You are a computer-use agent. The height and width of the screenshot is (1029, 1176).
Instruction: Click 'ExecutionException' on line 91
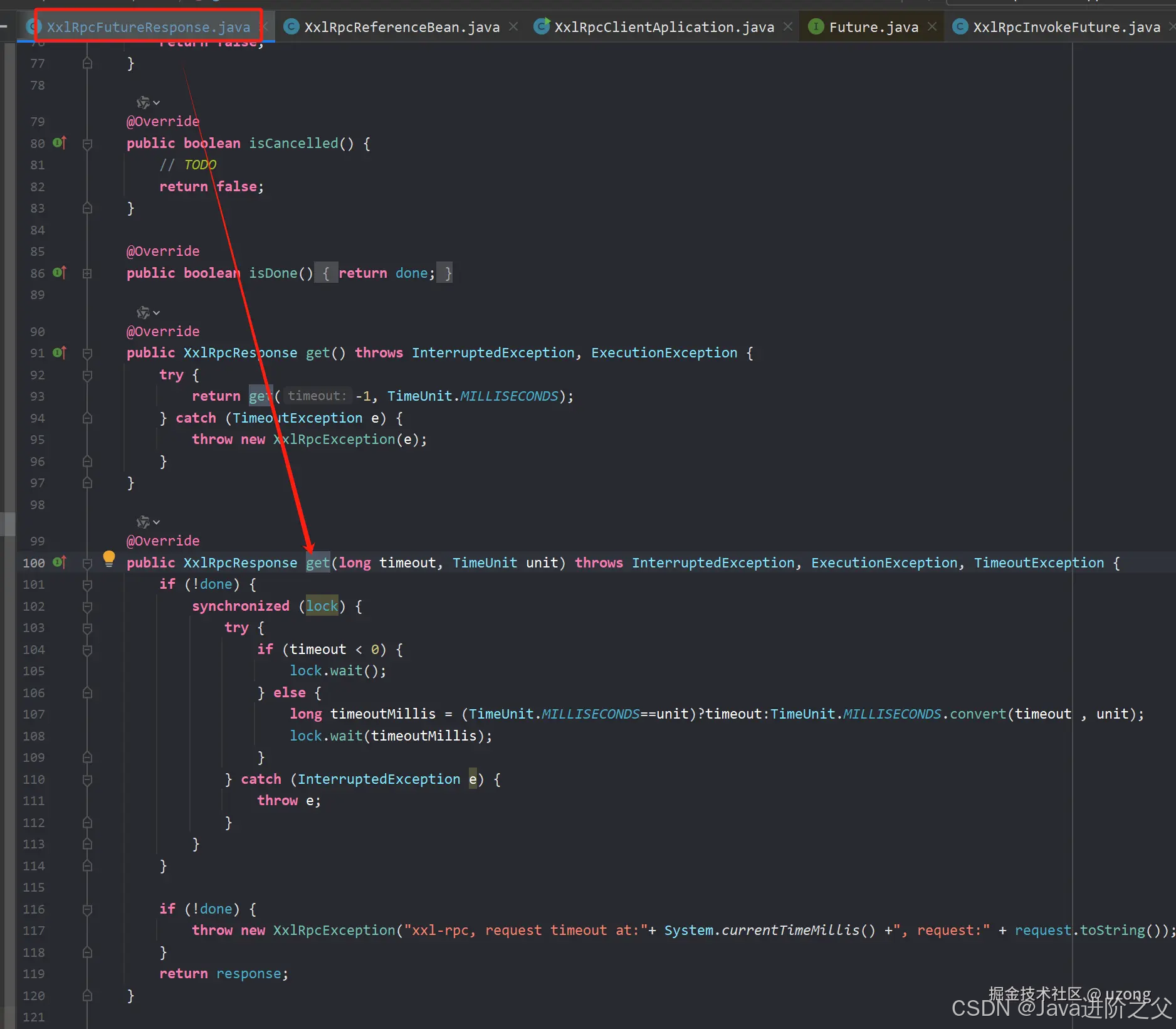point(664,352)
